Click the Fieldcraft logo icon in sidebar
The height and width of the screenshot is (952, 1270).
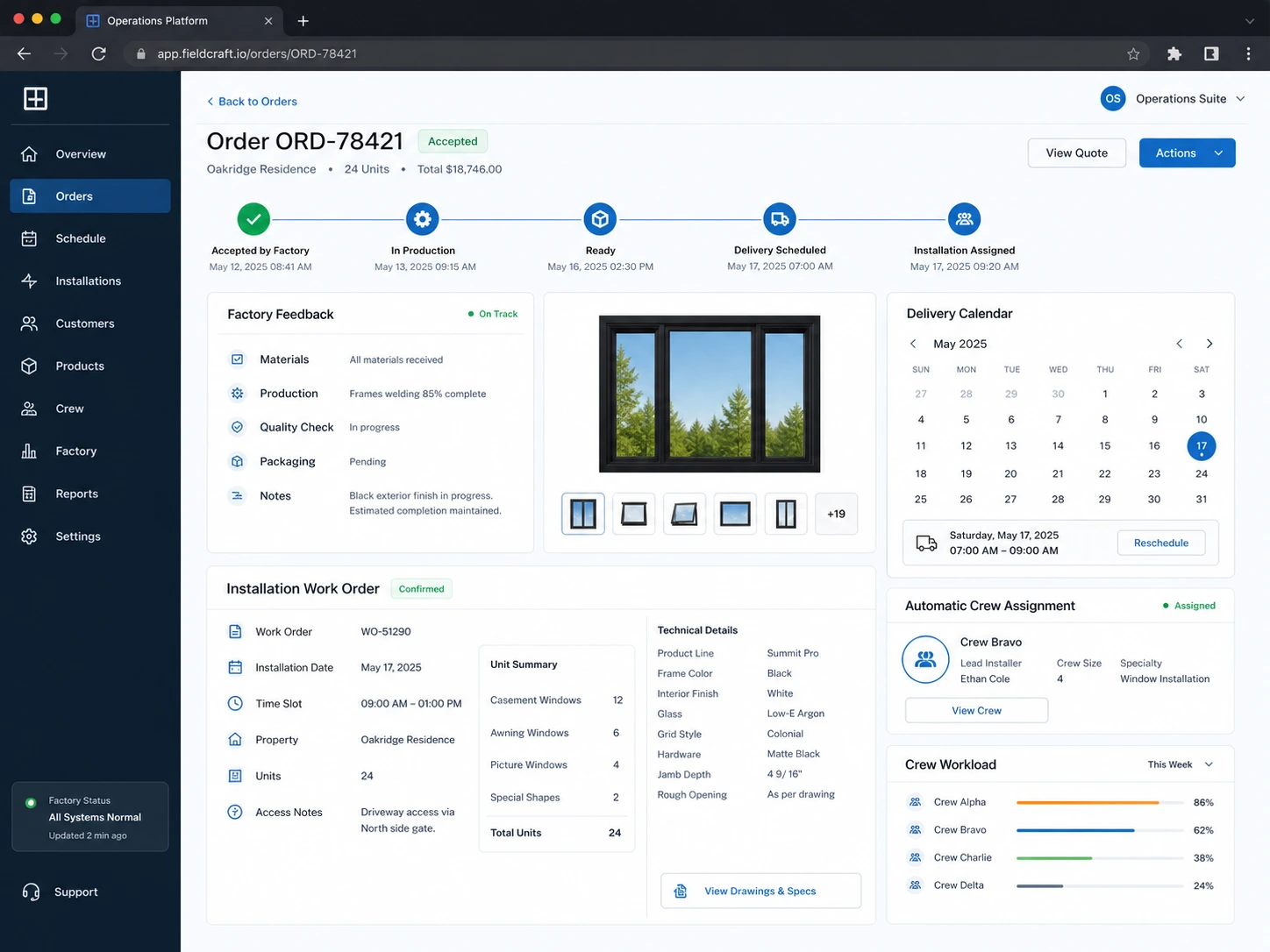coord(35,99)
